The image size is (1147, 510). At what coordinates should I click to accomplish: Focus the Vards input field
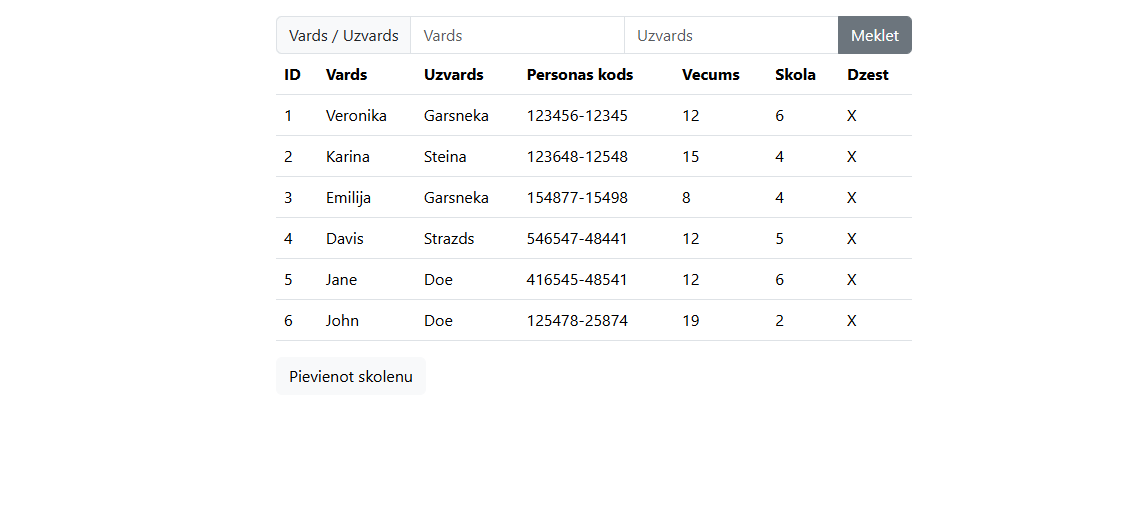517,35
